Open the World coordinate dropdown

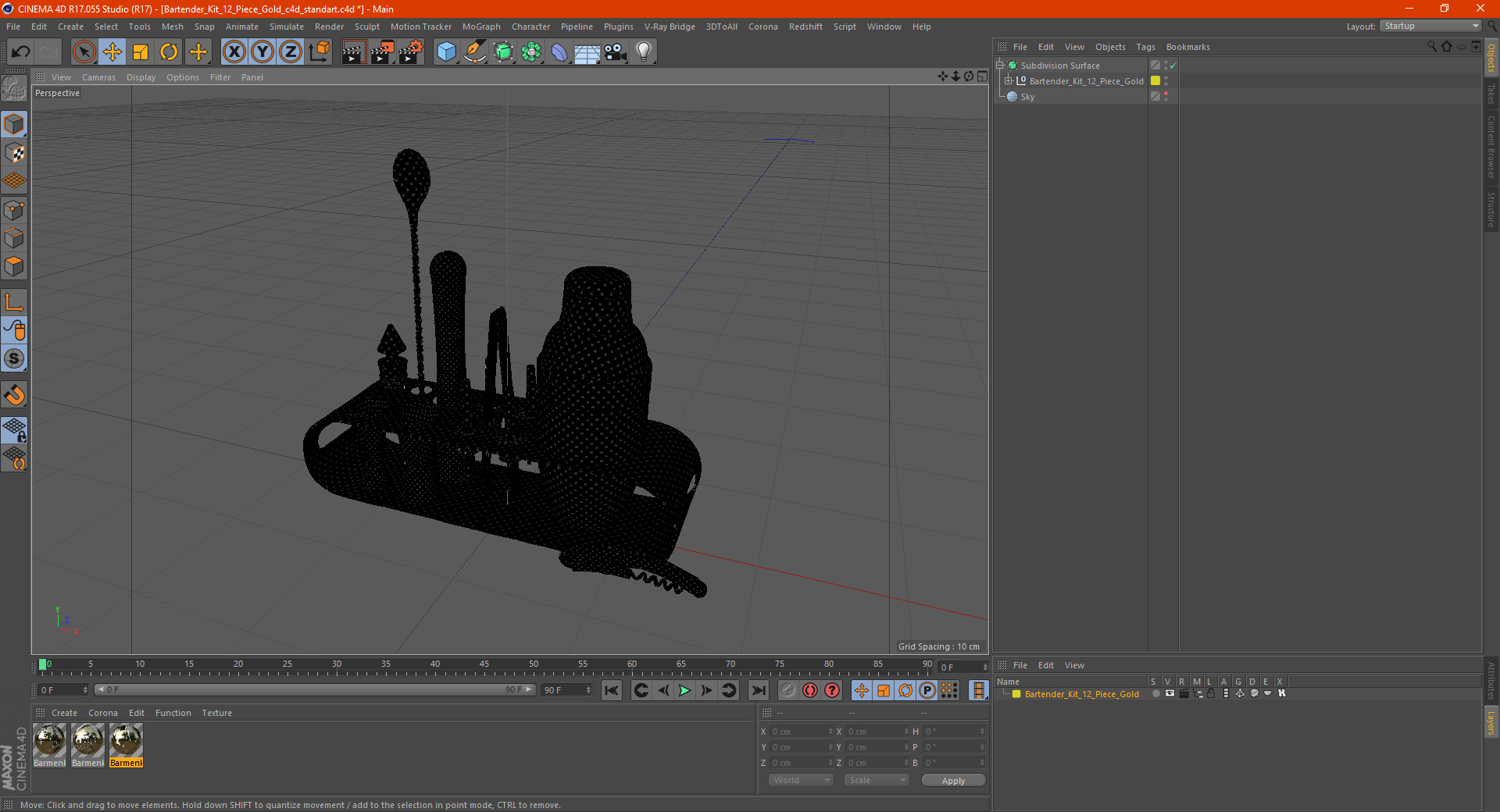point(801,780)
